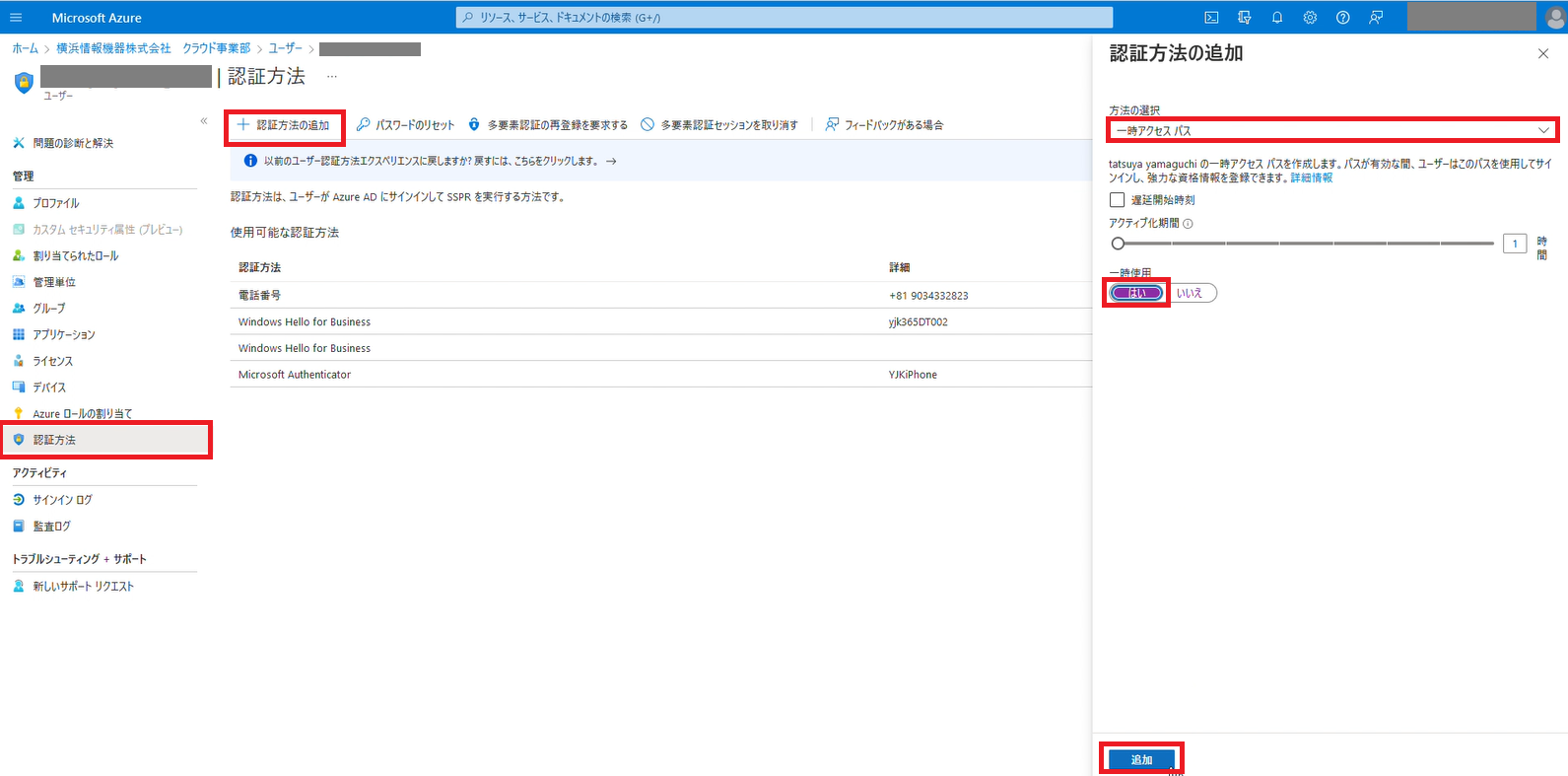Click the ライセンス icon in sidebar
The height and width of the screenshot is (776, 1568).
(19, 361)
